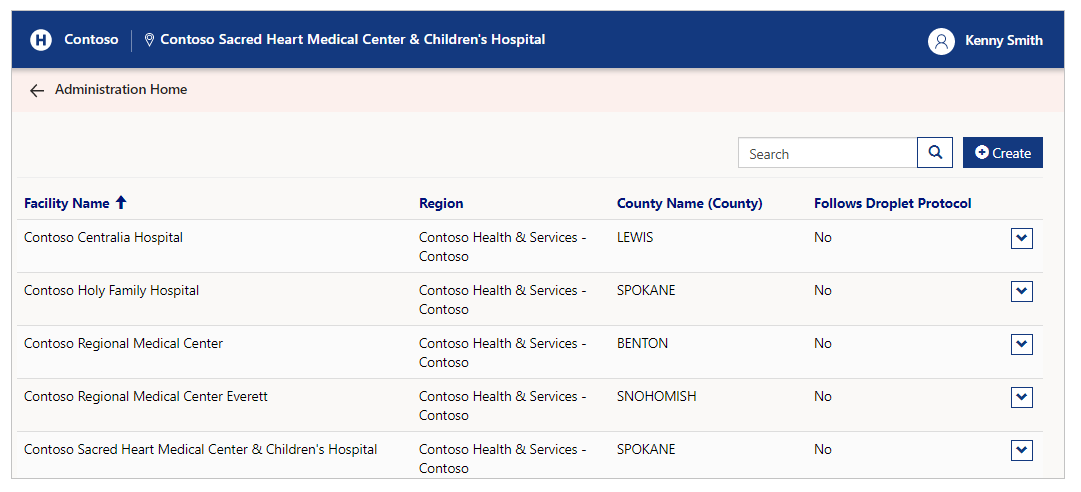Open dropdown for Contoso Regional Medical Center Everett
This screenshot has height=492, width=1081.
1022,398
